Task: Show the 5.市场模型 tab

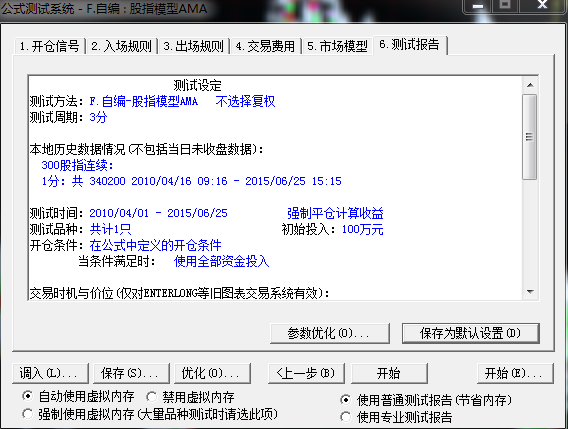Action: tap(337, 46)
